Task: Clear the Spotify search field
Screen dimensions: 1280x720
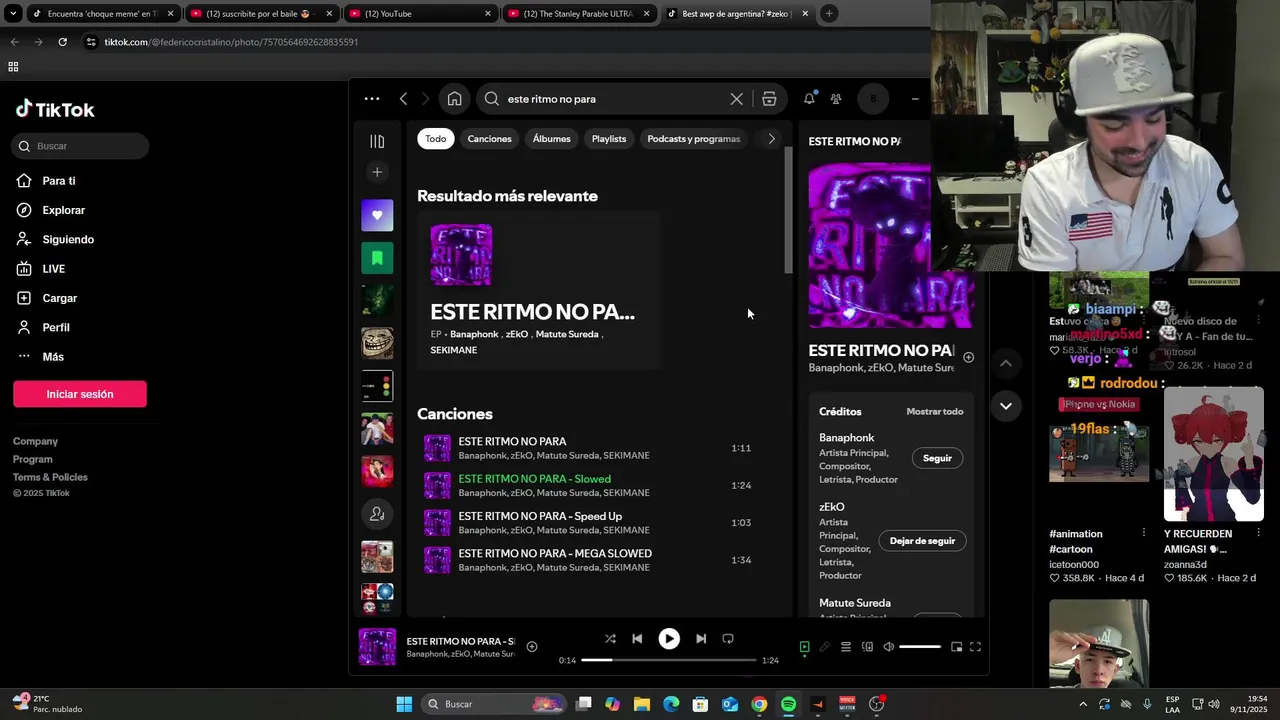Action: pyautogui.click(x=736, y=99)
